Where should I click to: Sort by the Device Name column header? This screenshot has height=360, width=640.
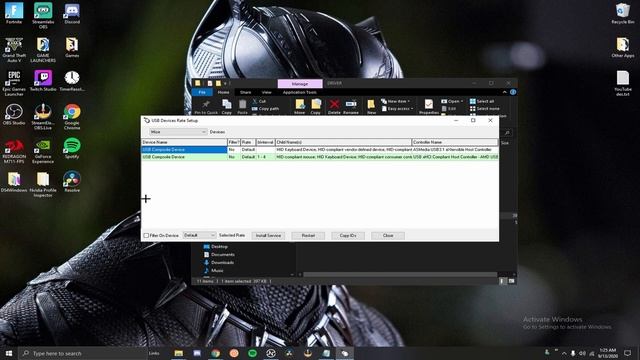pyautogui.click(x=184, y=142)
